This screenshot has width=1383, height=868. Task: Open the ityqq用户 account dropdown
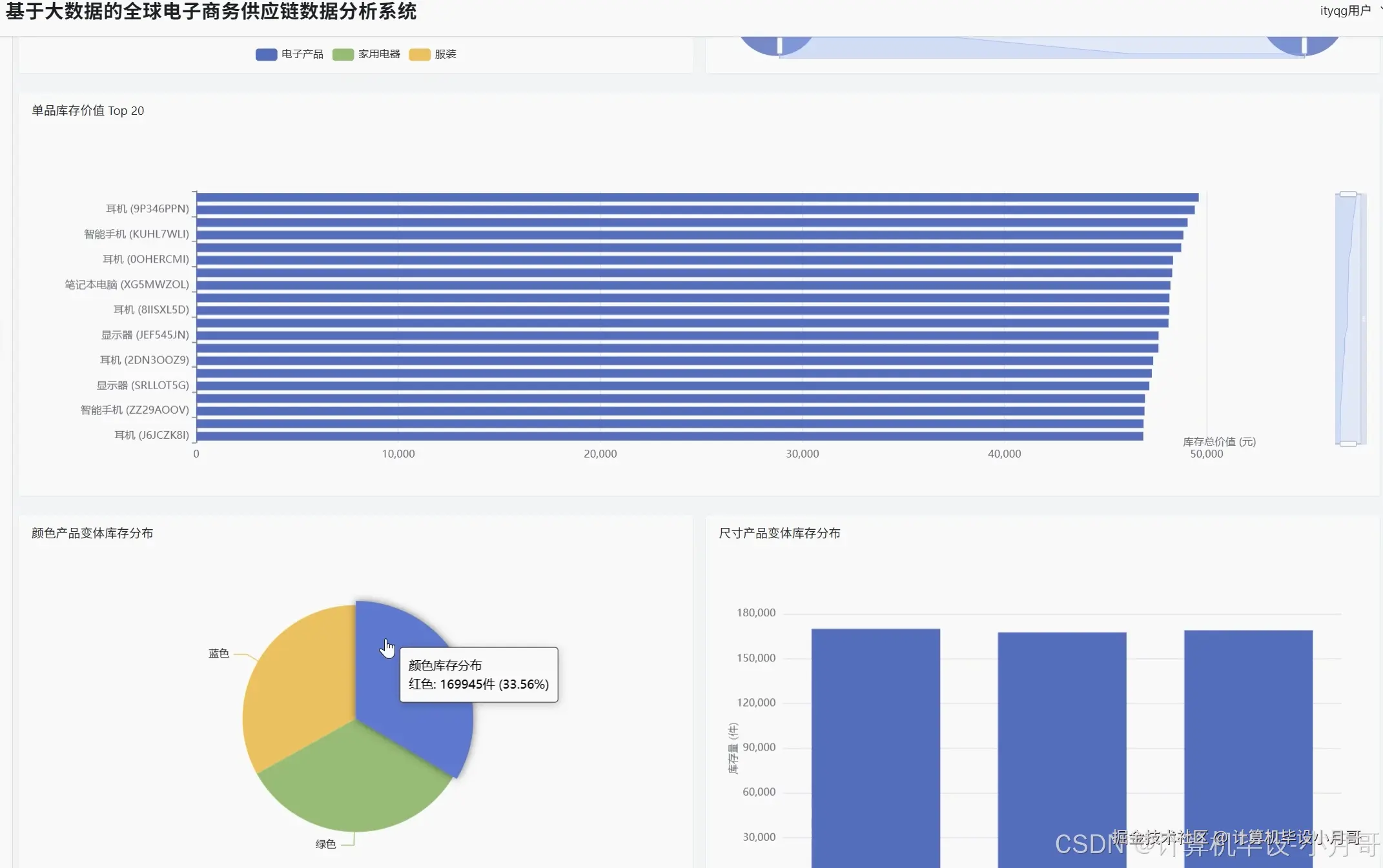[x=1346, y=11]
